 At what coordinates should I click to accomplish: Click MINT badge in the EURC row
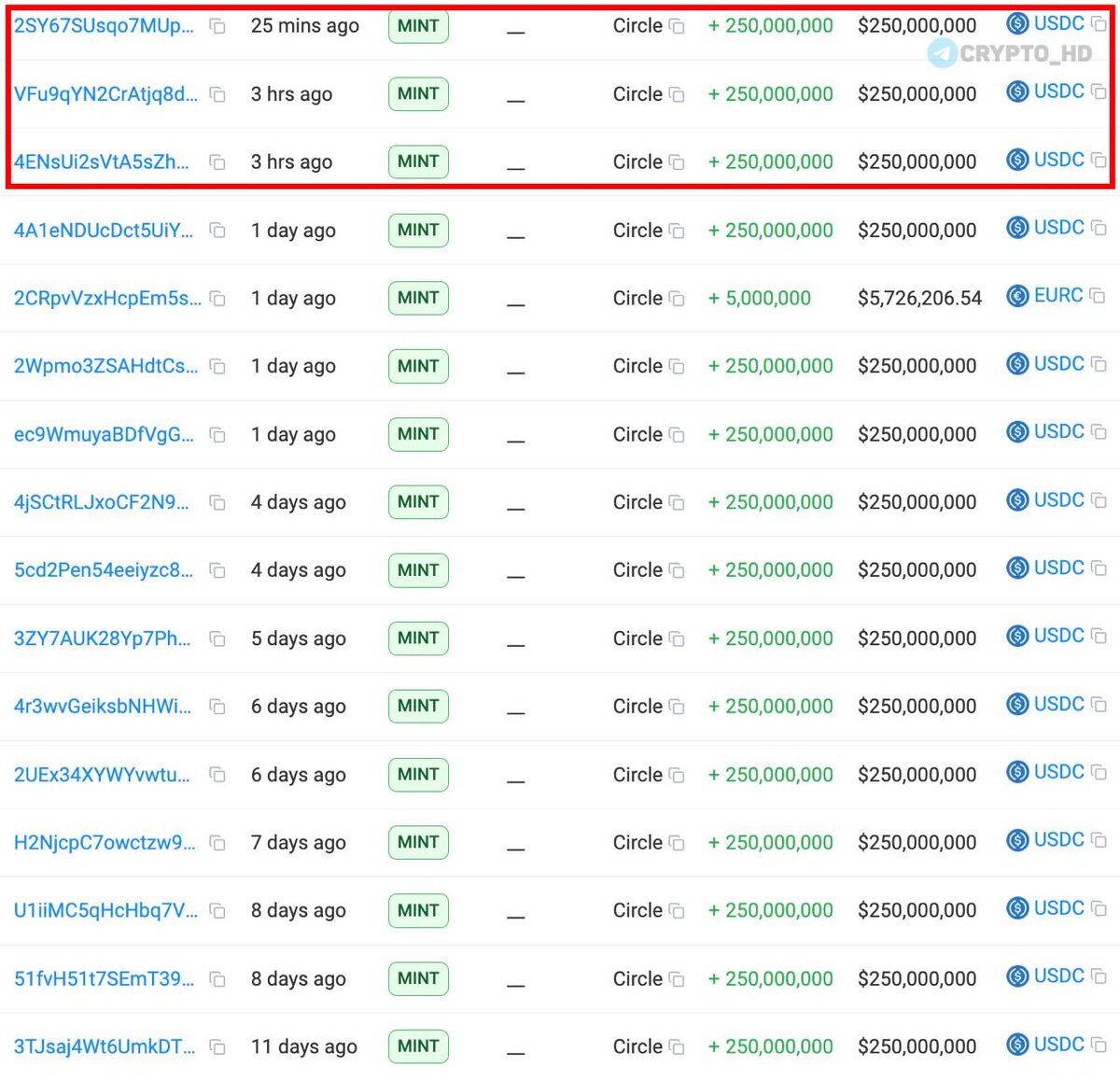click(418, 298)
